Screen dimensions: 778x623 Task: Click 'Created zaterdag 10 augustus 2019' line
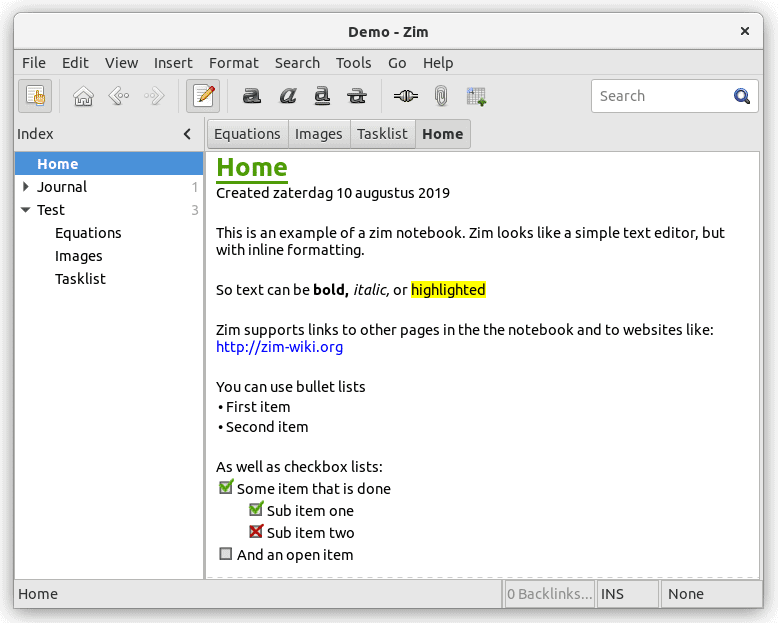click(333, 193)
